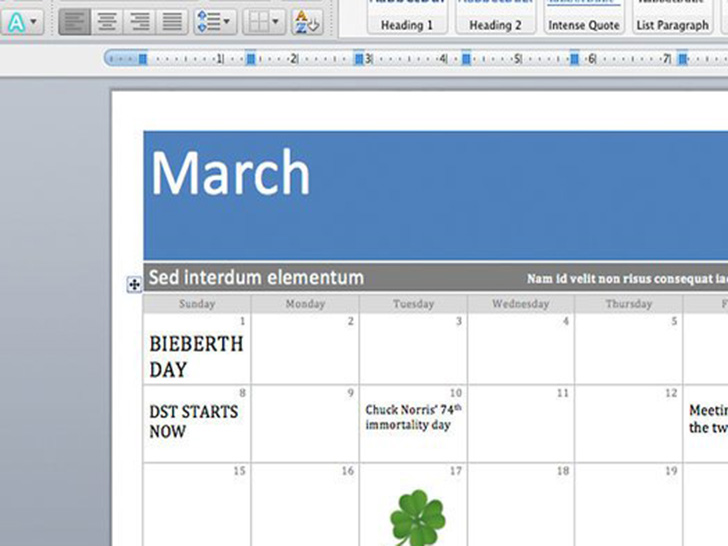Click the Tuesday column header
The image size is (728, 546).
(413, 304)
